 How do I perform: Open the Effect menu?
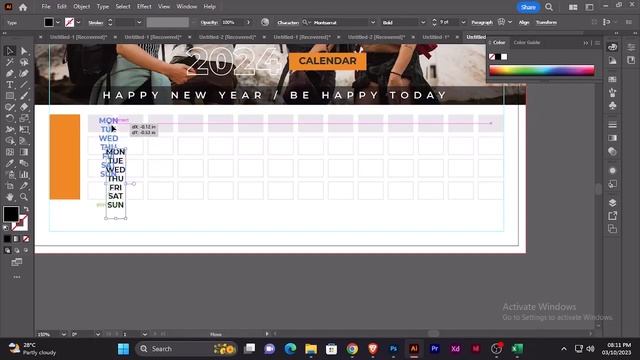tap(144, 7)
